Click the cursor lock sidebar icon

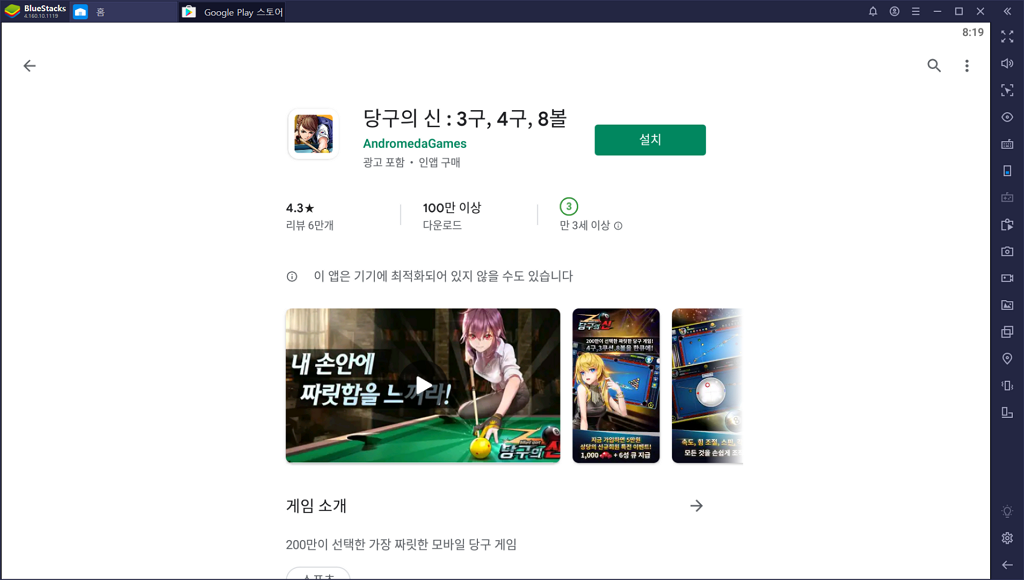coord(1007,90)
